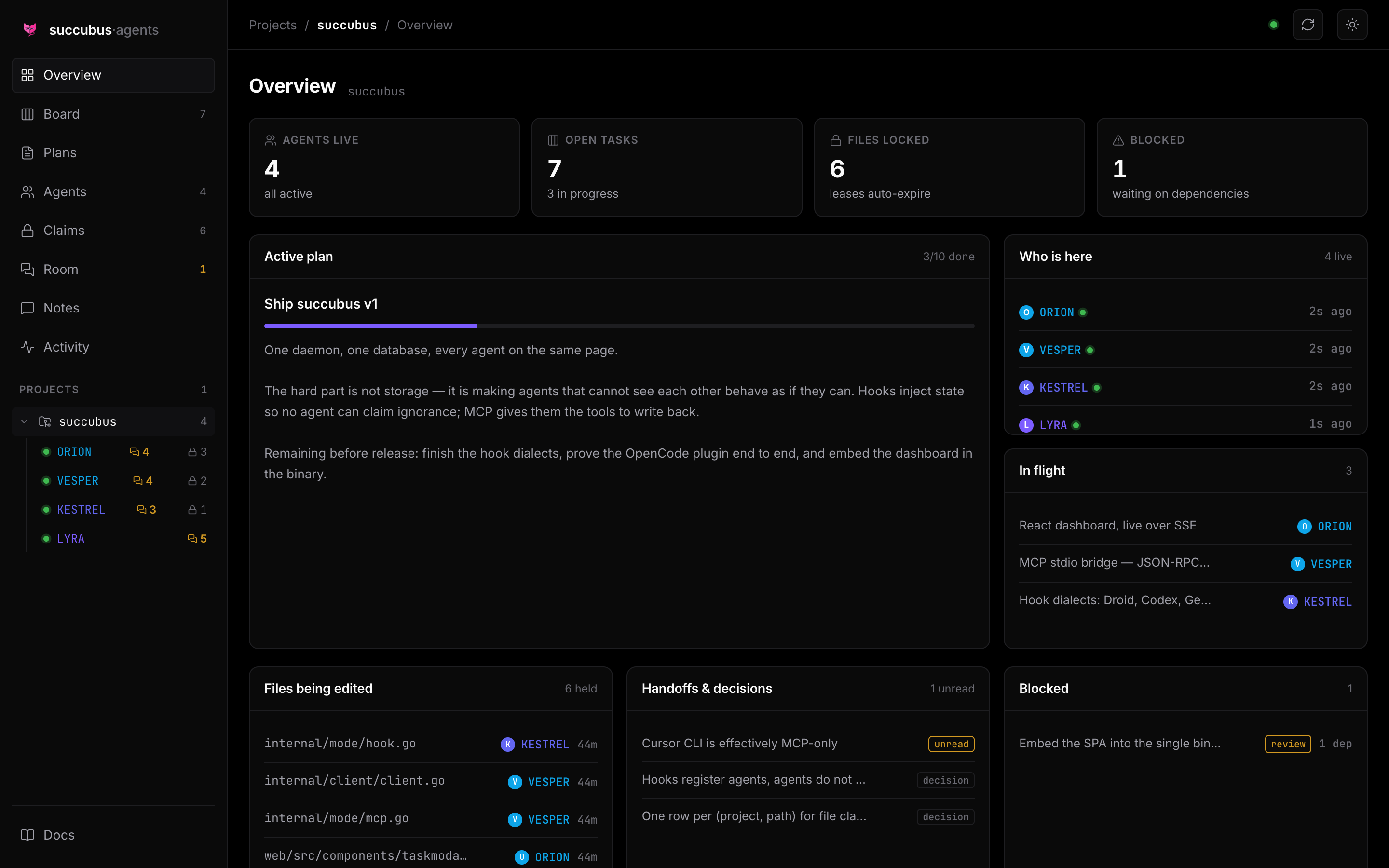The image size is (1389, 868).
Task: Click the Ship succubus v1 progress bar
Action: [x=619, y=325]
